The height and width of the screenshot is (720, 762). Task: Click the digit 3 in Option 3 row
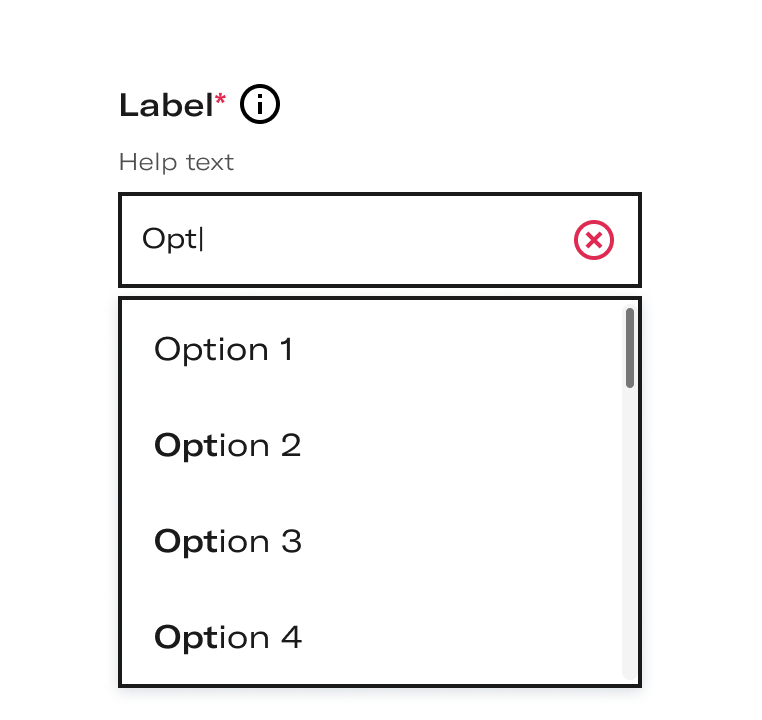coord(291,541)
